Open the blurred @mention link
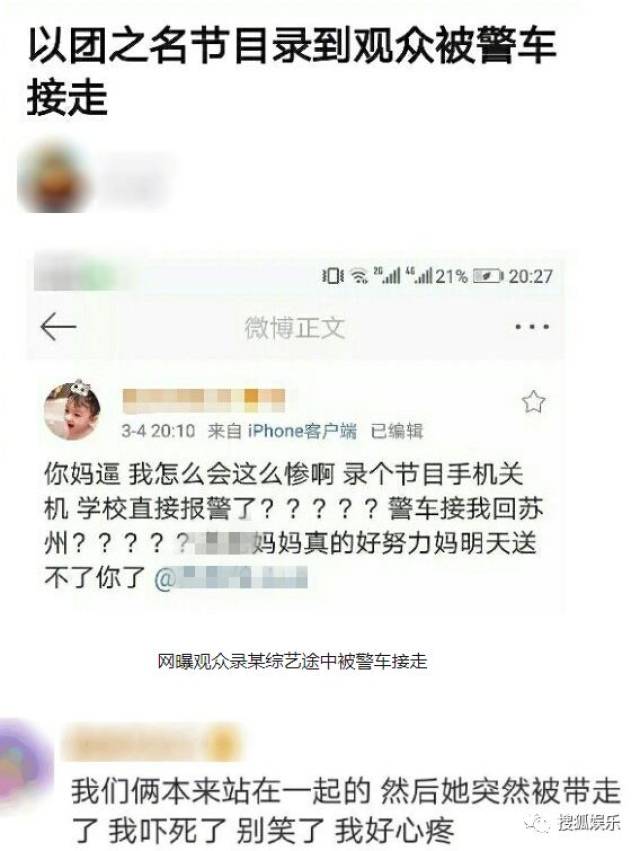The height and width of the screenshot is (851, 640). click(x=231, y=578)
